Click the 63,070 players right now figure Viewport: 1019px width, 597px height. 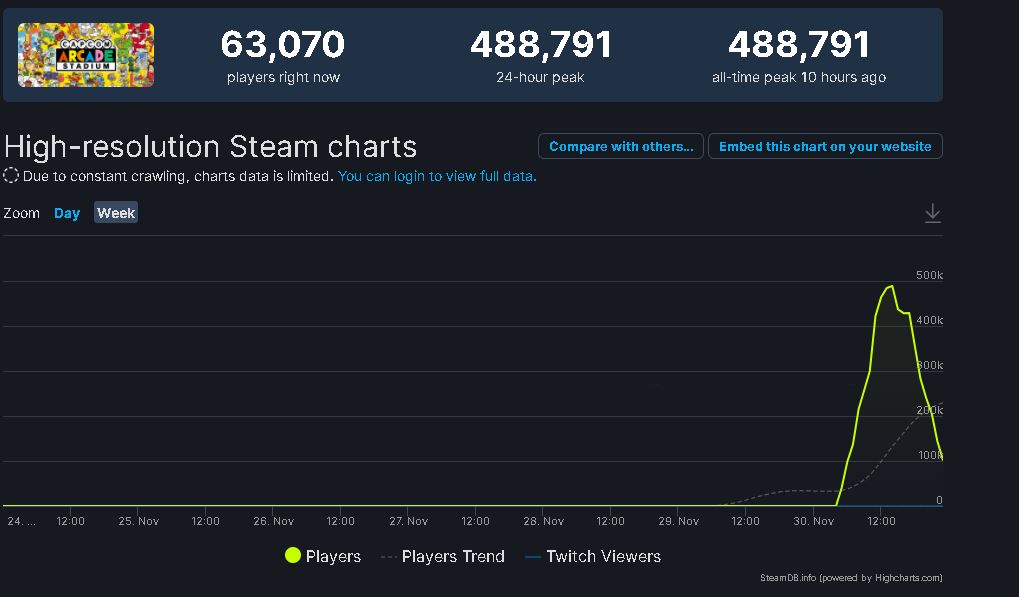coord(283,44)
